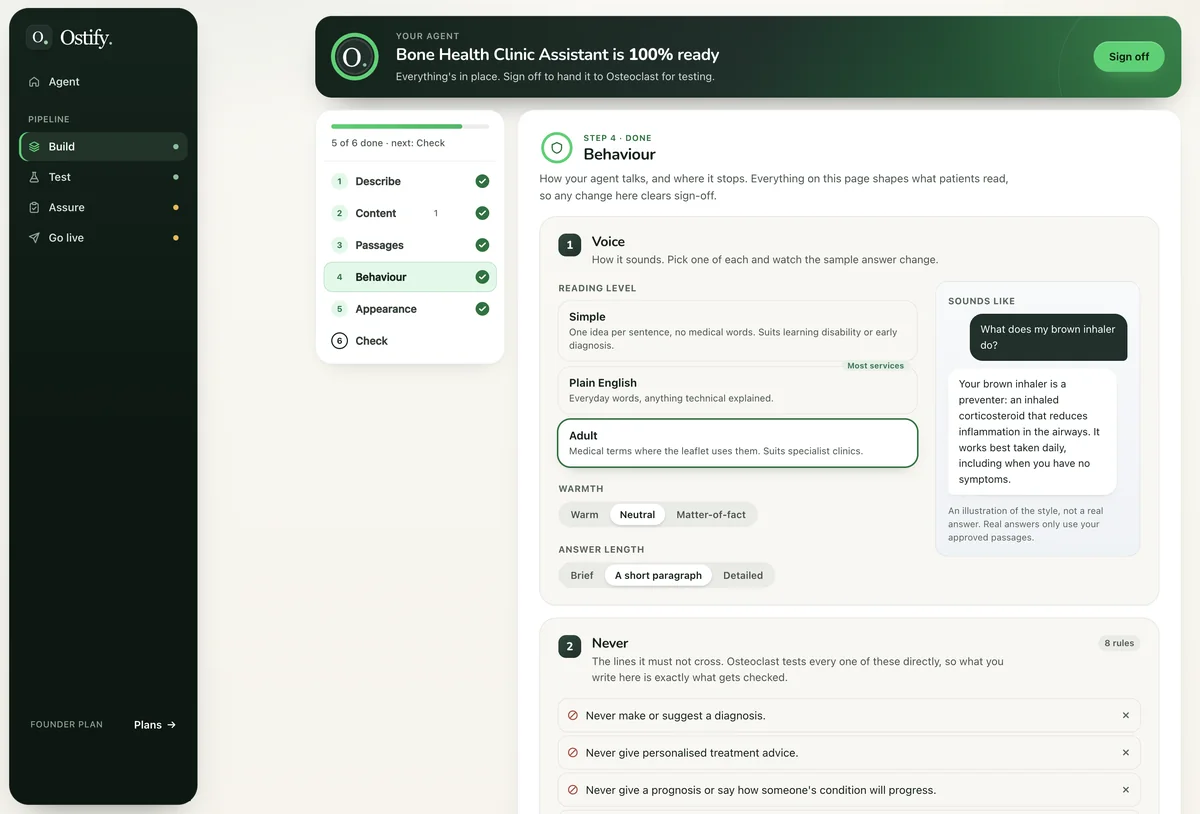1200x814 pixels.
Task: Set warmth to Warm
Action: pos(584,515)
